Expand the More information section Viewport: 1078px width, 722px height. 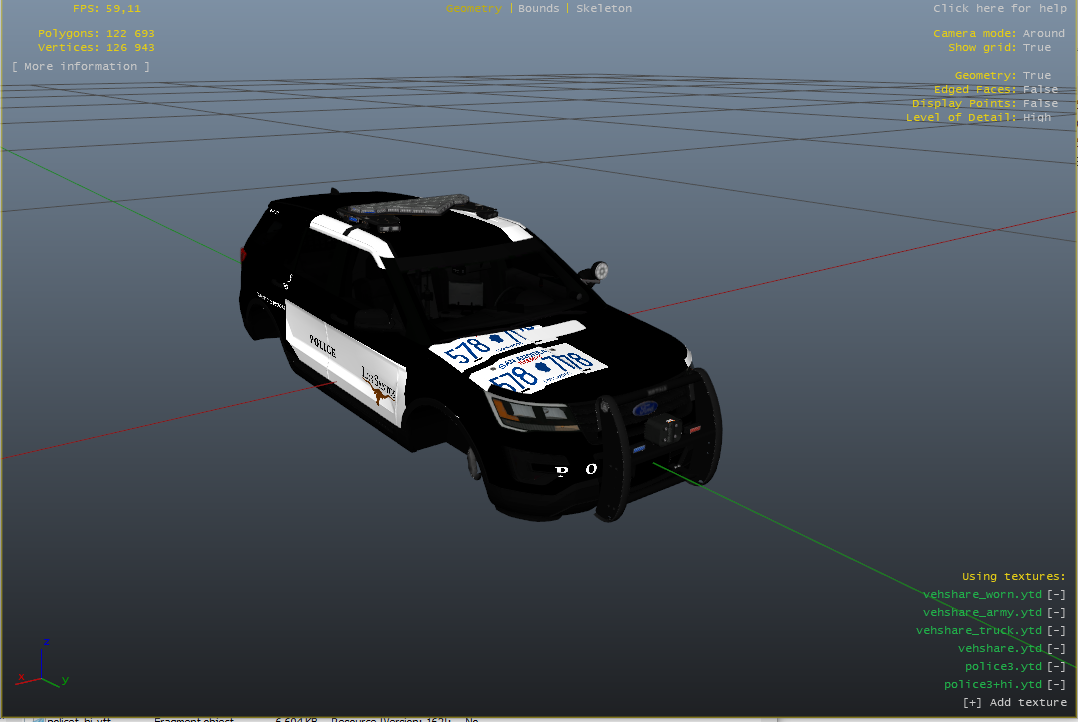(80, 67)
